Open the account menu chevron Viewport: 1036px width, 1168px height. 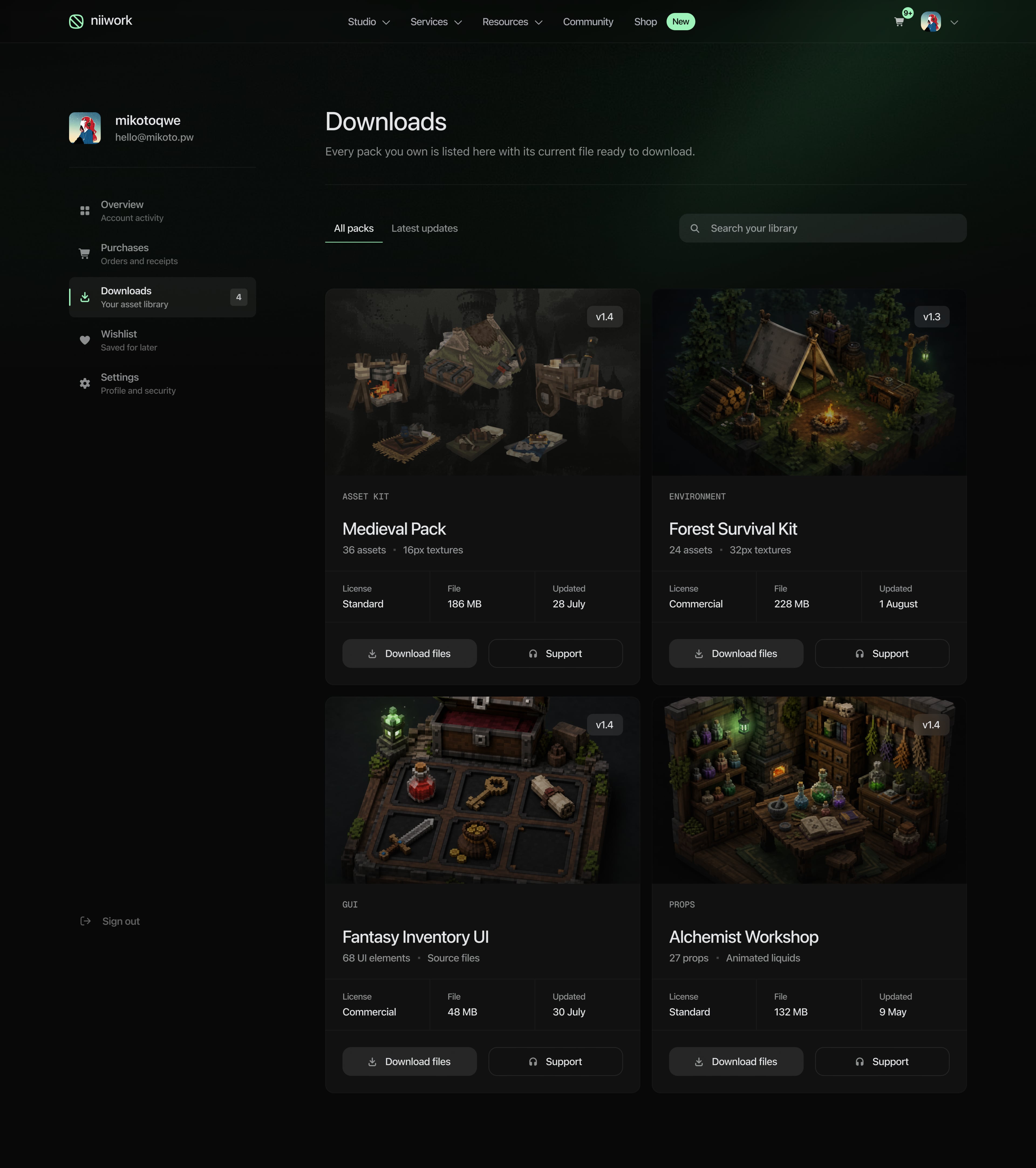954,22
